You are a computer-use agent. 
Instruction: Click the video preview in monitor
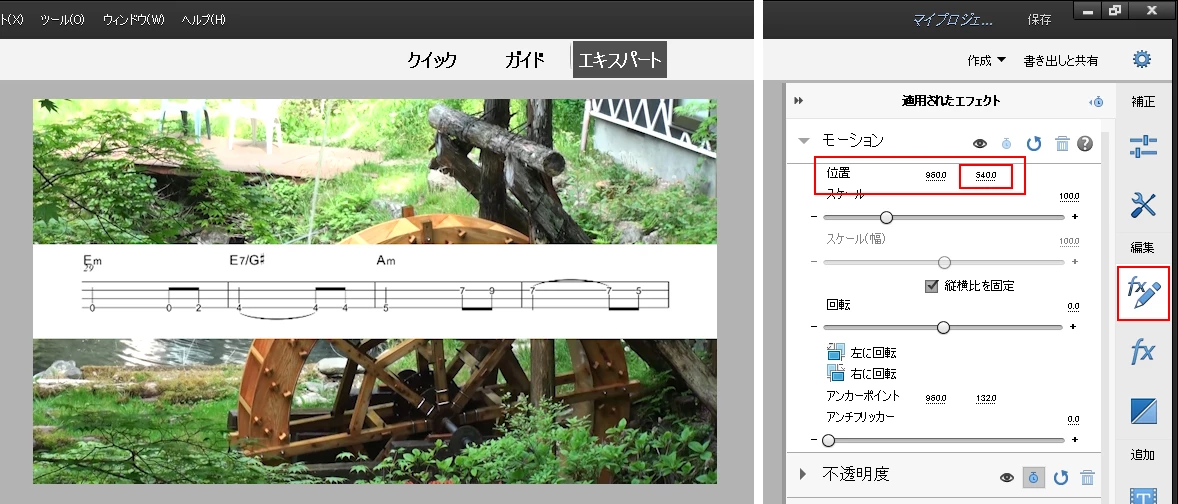pyautogui.click(x=375, y=291)
